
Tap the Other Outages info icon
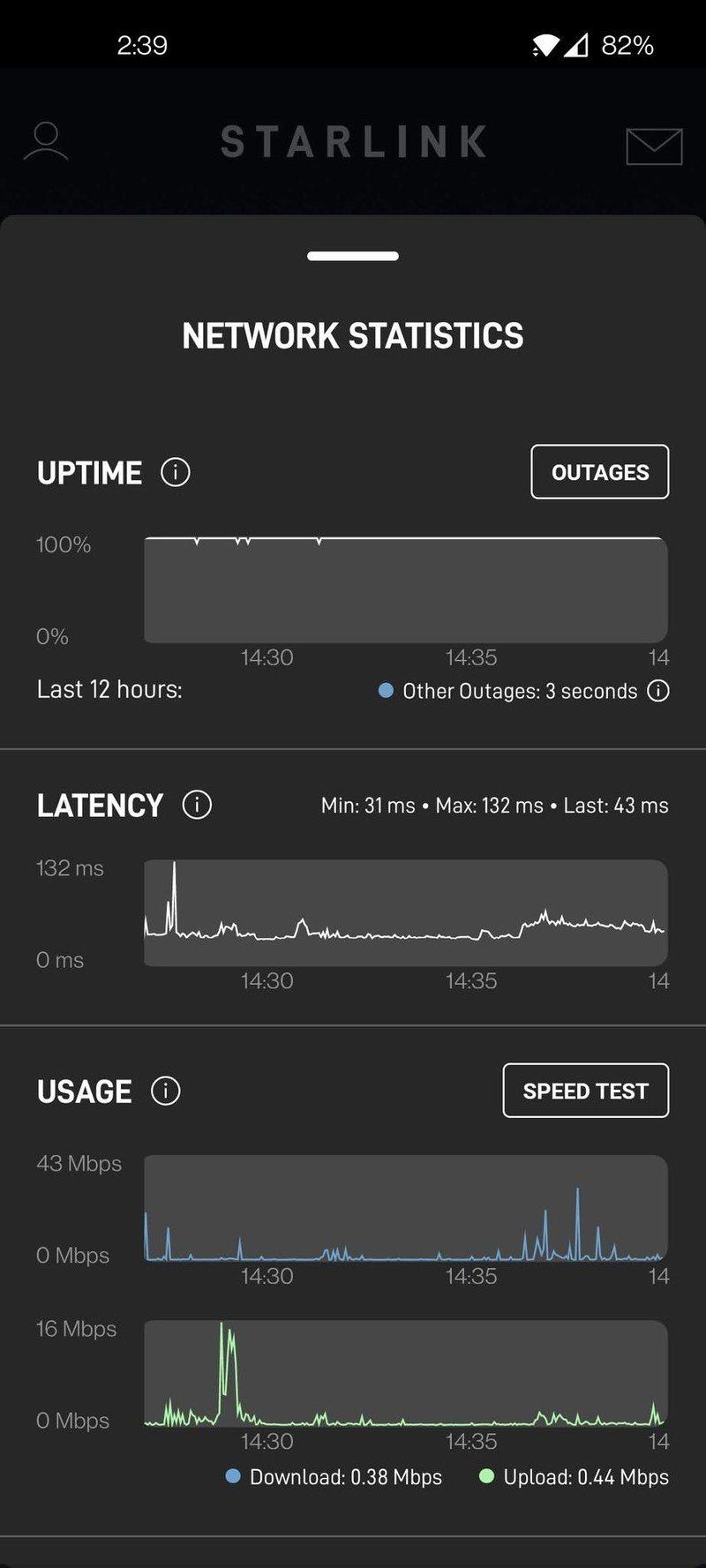point(658,691)
